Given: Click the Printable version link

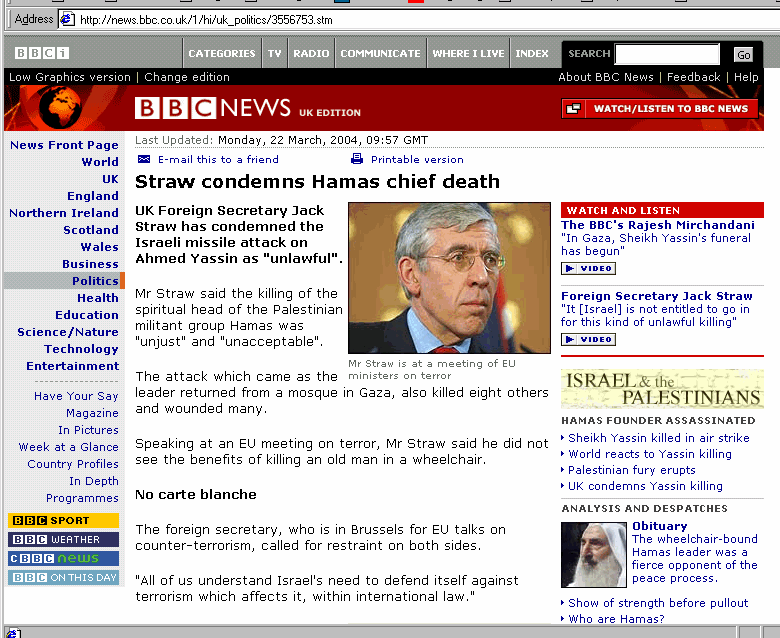Looking at the screenshot, I should [417, 159].
